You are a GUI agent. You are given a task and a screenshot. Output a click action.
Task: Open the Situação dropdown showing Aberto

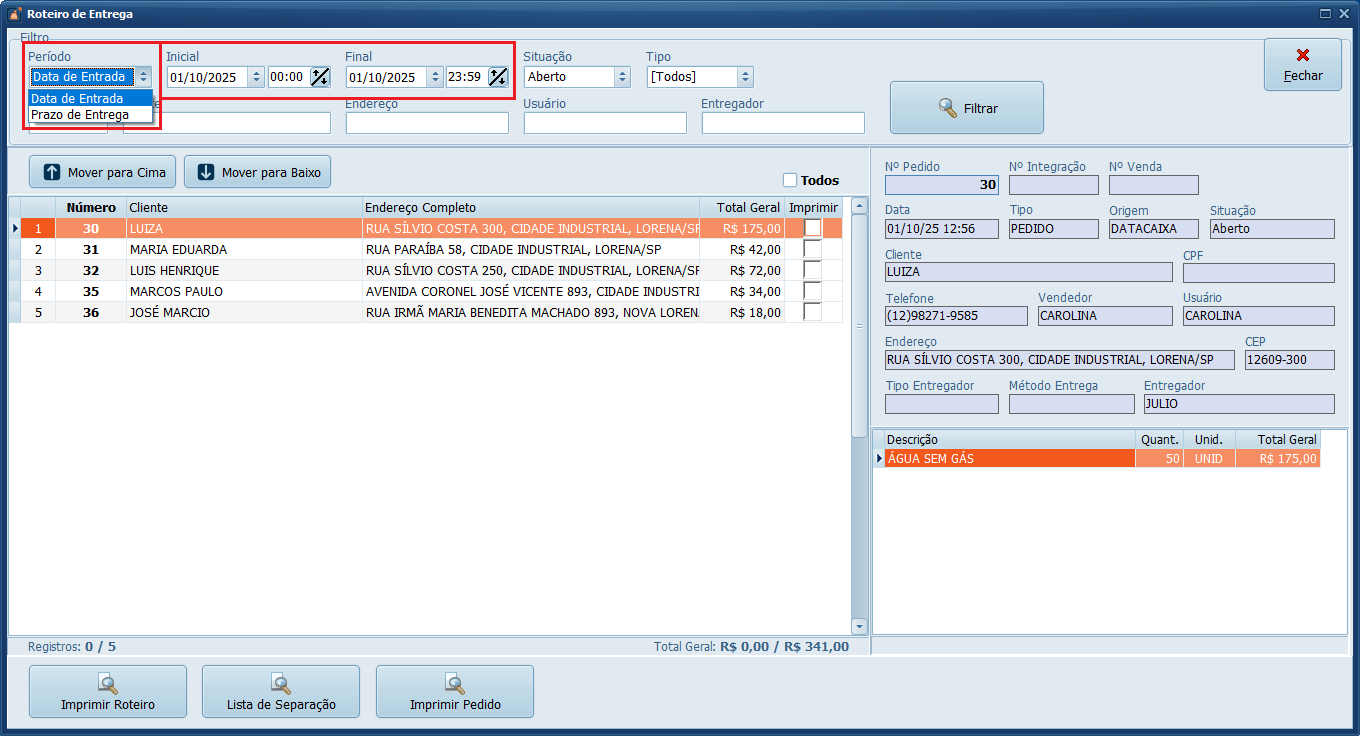coord(622,77)
